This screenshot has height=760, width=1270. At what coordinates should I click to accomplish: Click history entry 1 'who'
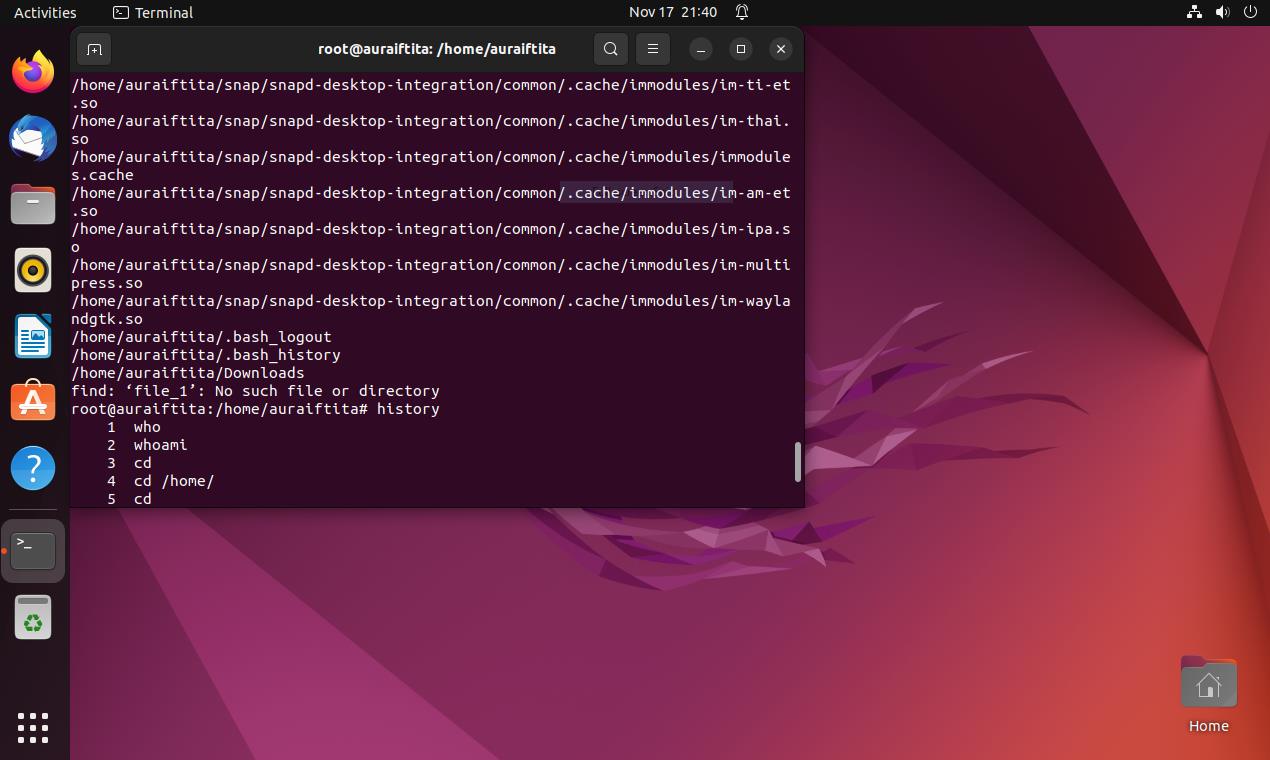click(147, 427)
